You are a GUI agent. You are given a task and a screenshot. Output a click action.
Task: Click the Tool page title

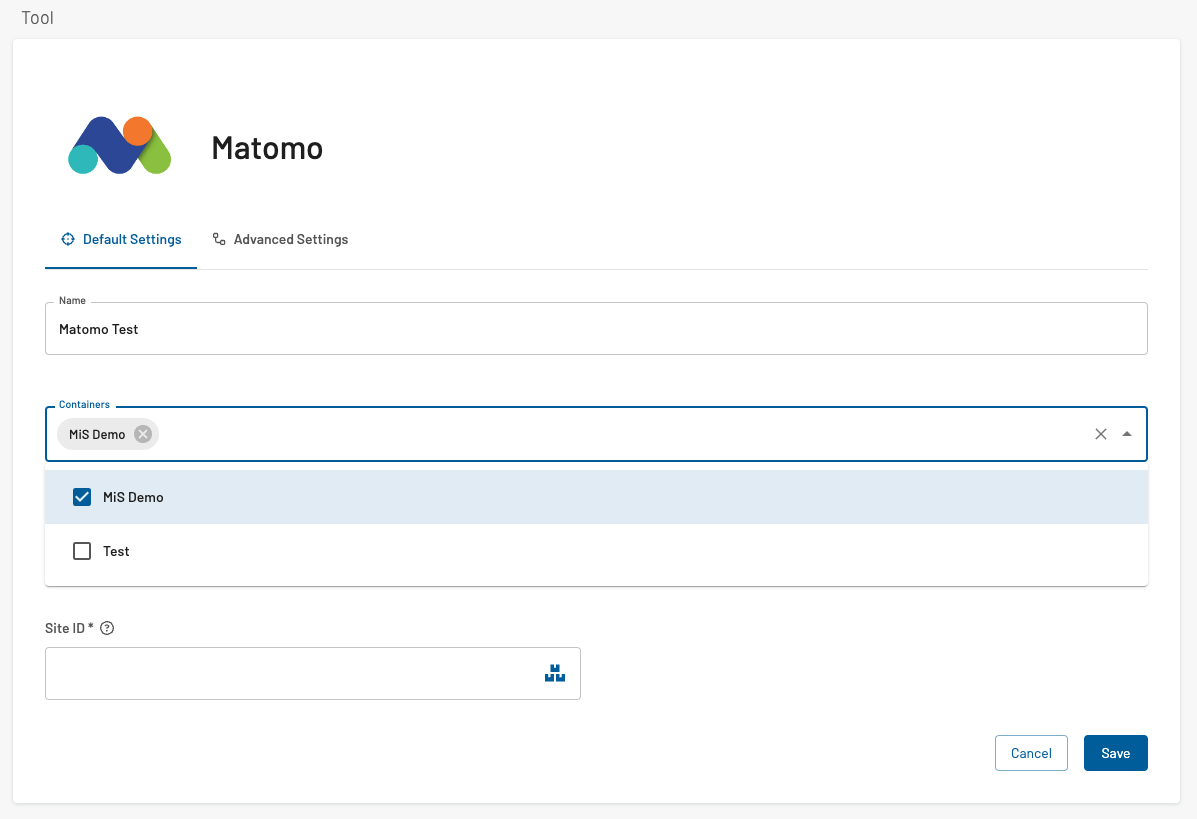point(37,18)
